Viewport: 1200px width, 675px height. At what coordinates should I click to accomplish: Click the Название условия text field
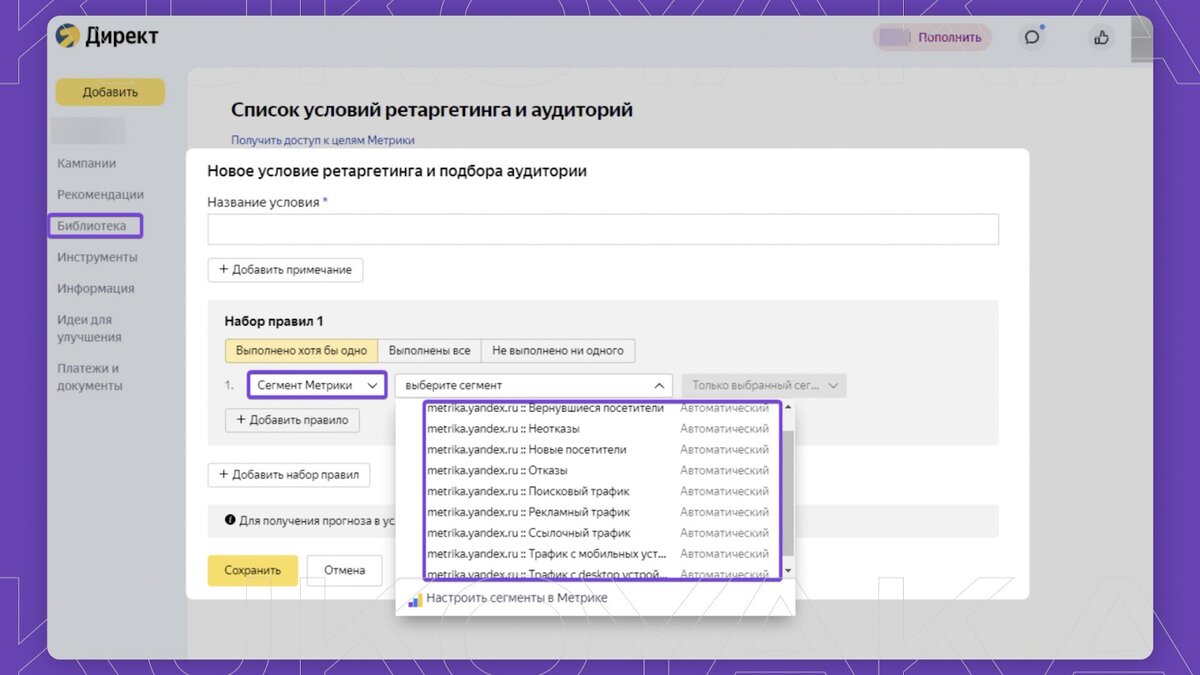pos(603,229)
